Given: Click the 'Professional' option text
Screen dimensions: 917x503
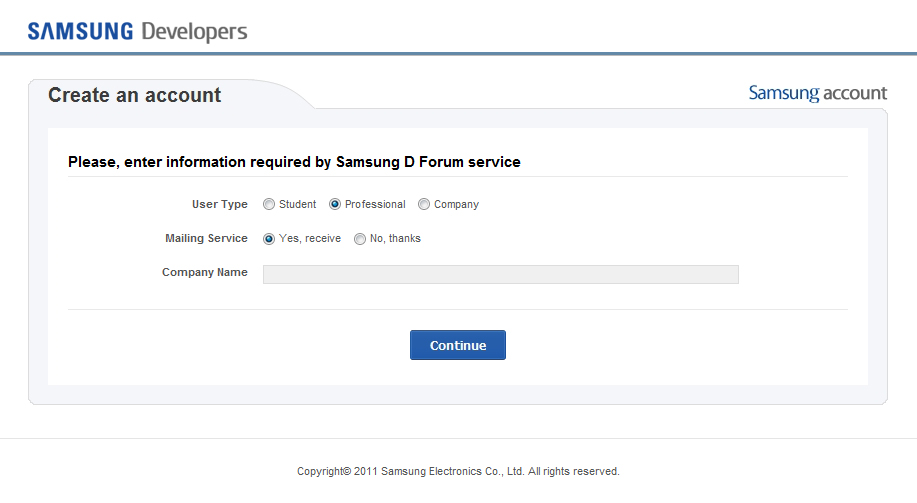Looking at the screenshot, I should coord(375,204).
